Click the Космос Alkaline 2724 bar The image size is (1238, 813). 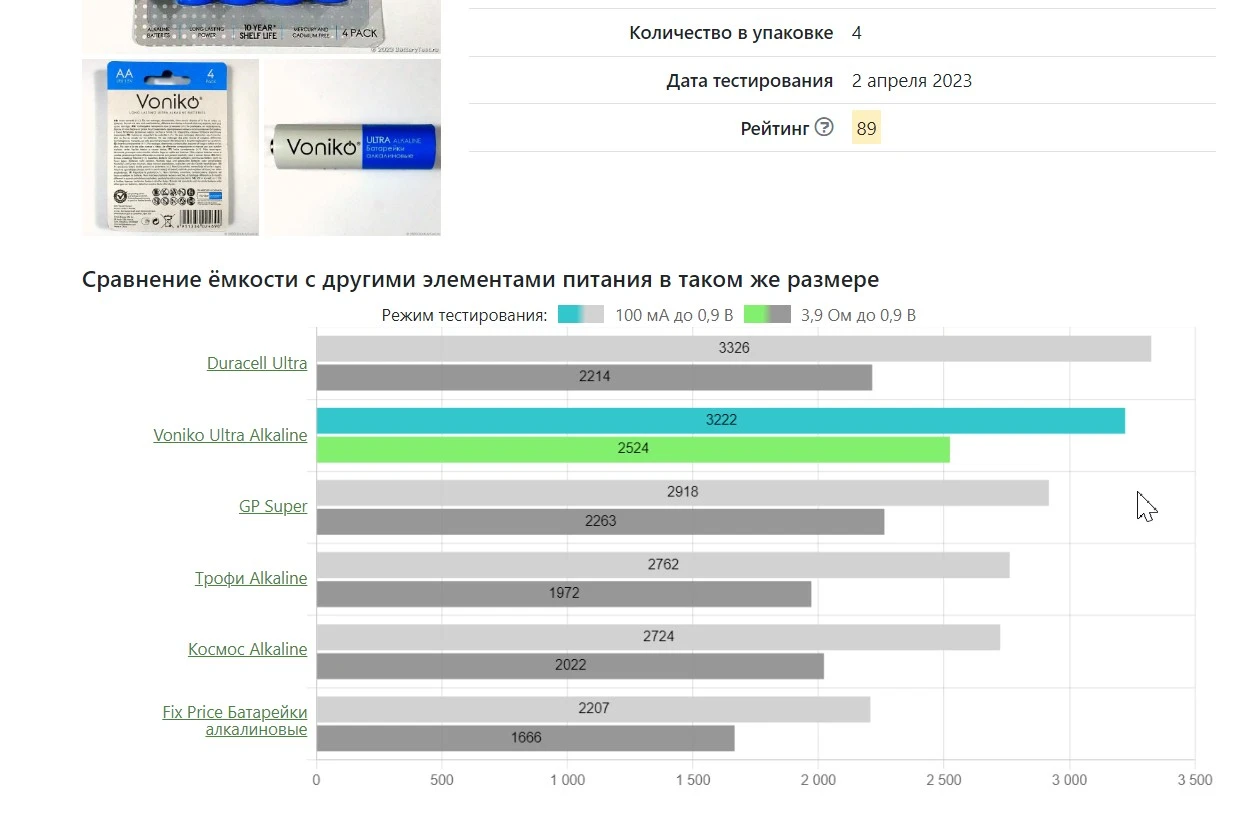tap(658, 637)
